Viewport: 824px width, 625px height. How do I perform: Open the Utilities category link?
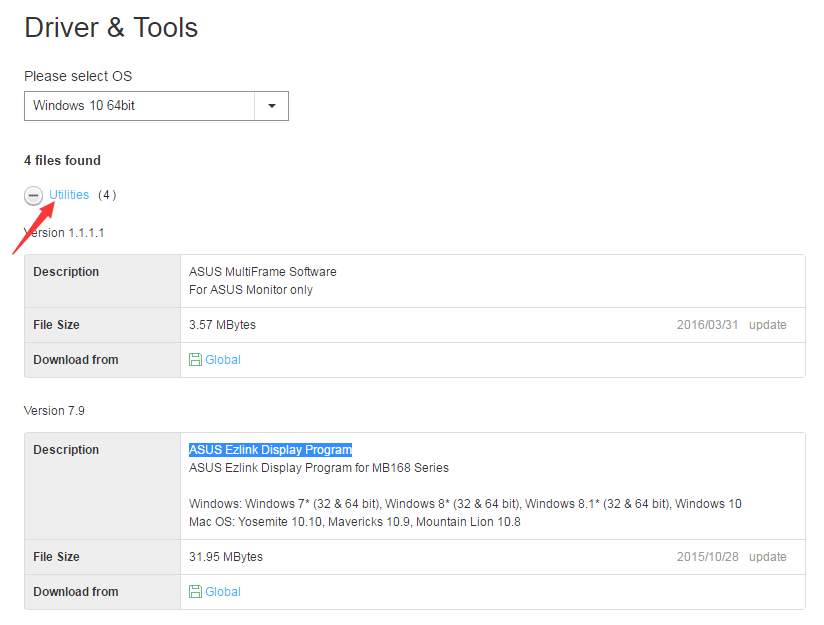pos(69,194)
